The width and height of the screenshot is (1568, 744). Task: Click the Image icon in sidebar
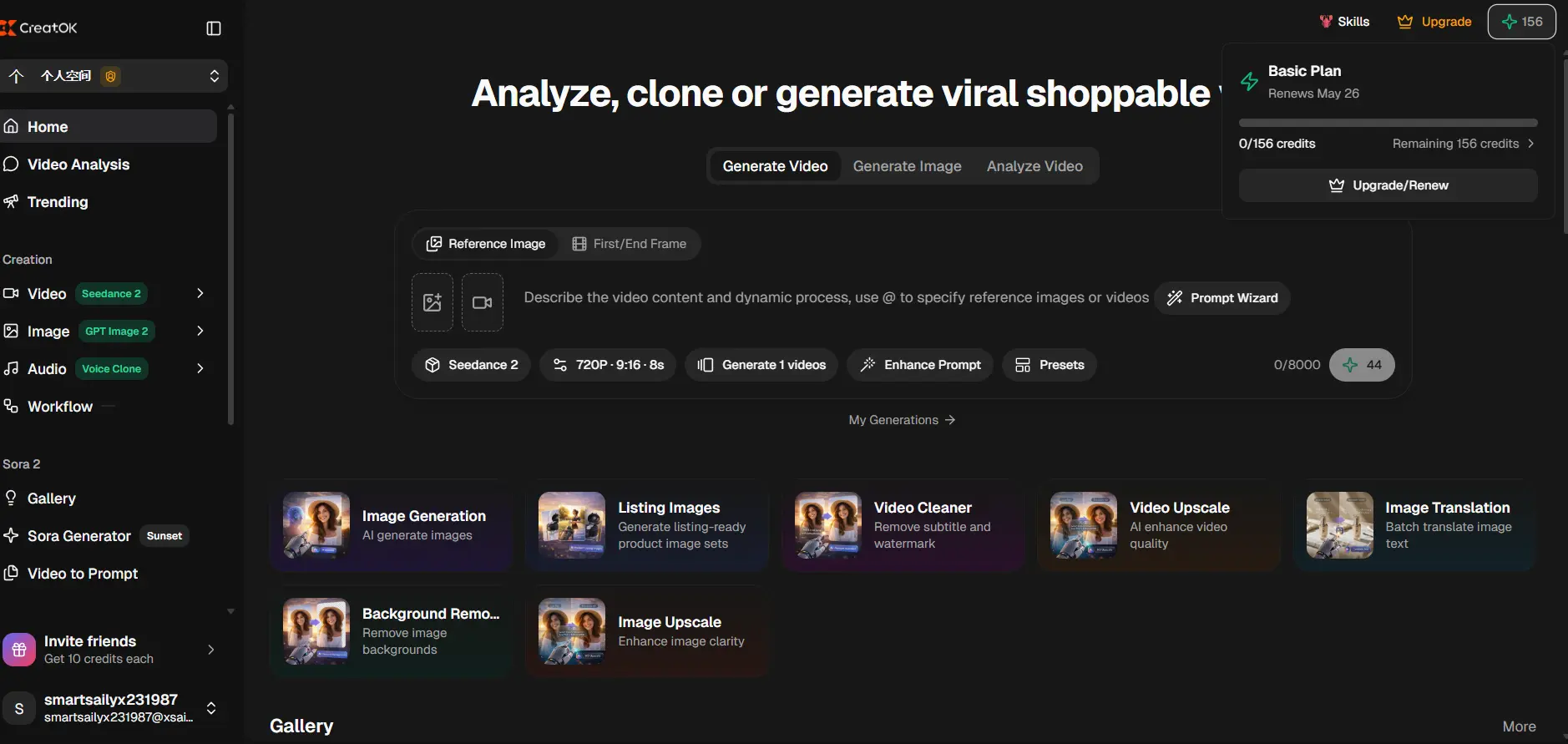click(x=11, y=331)
